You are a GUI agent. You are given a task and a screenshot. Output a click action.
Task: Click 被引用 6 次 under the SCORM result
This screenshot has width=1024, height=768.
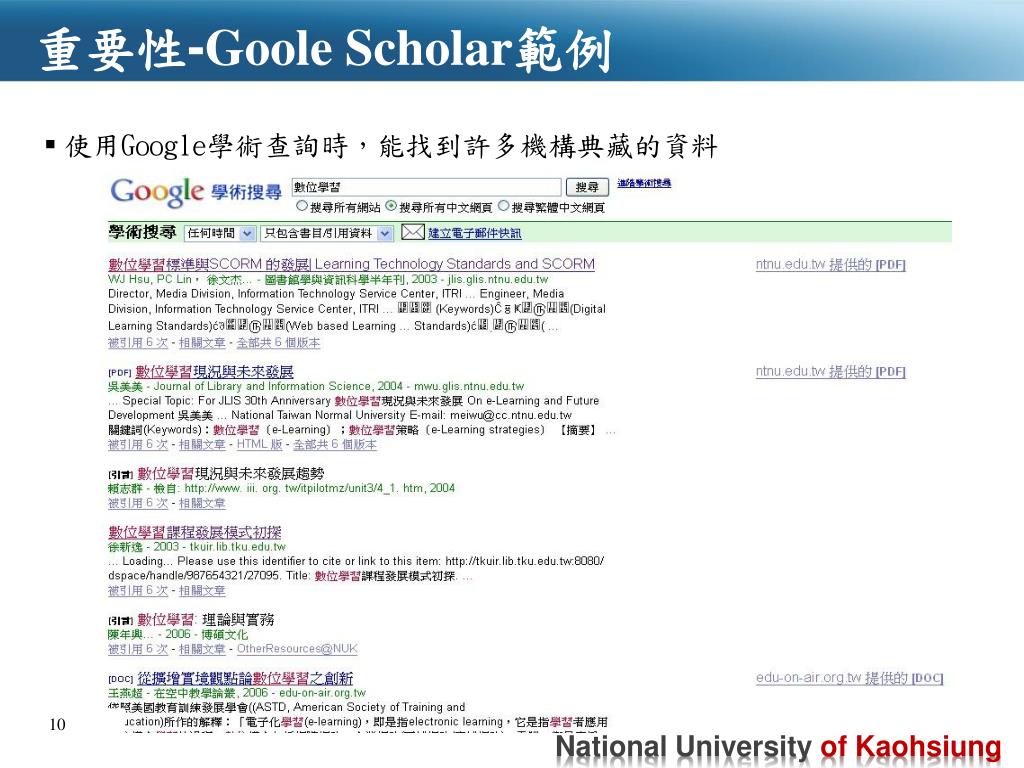click(x=138, y=343)
